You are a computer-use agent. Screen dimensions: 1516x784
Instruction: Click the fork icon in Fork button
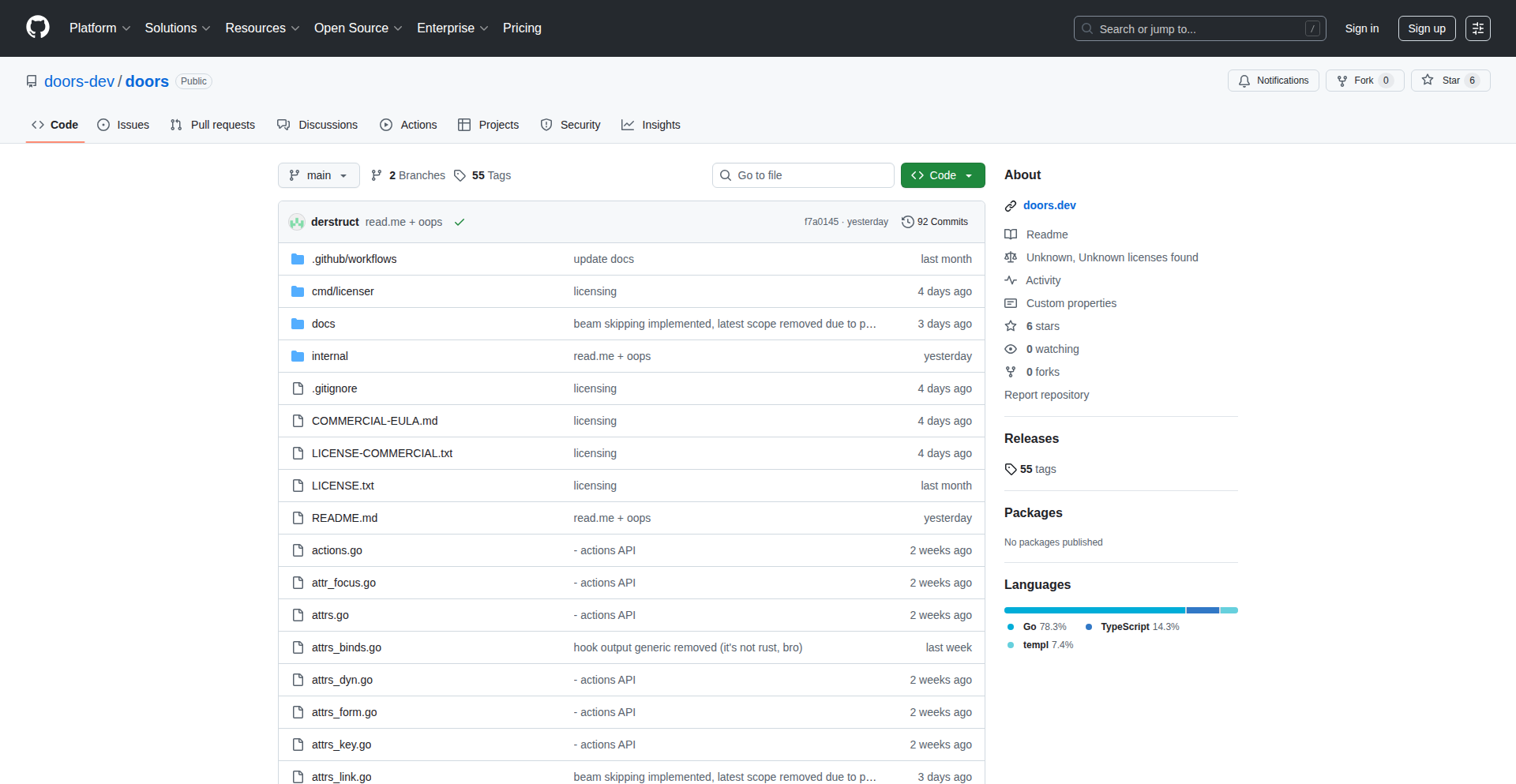click(x=1342, y=81)
